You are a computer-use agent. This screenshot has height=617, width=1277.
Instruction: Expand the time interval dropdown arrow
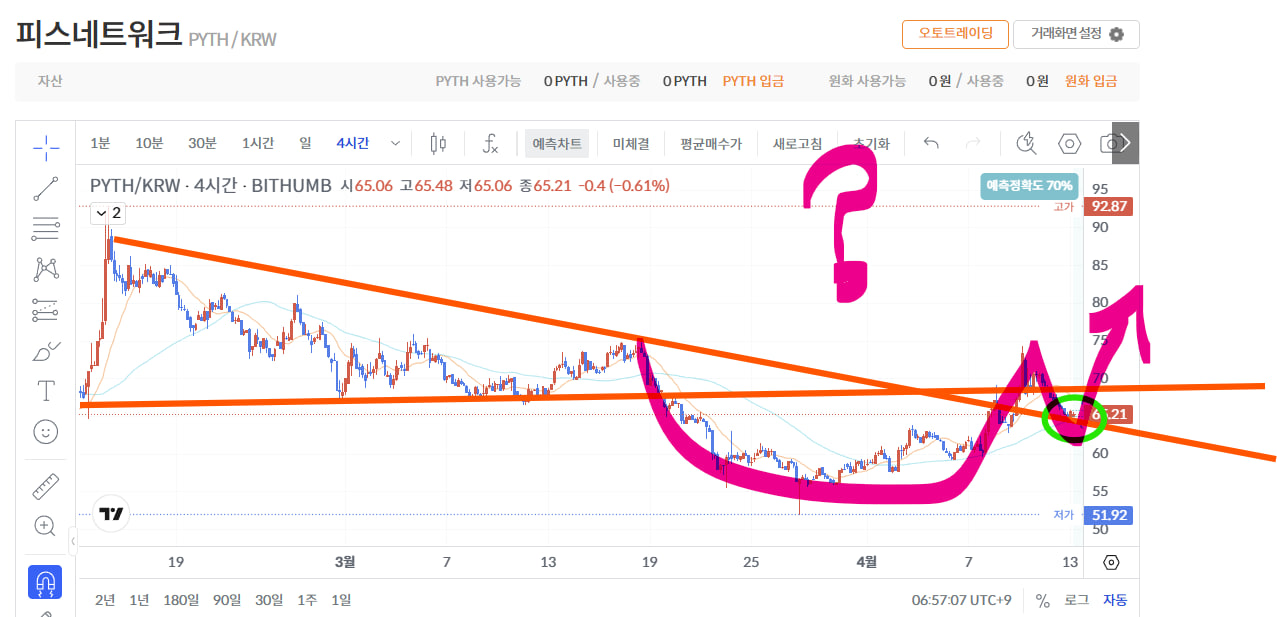[395, 144]
